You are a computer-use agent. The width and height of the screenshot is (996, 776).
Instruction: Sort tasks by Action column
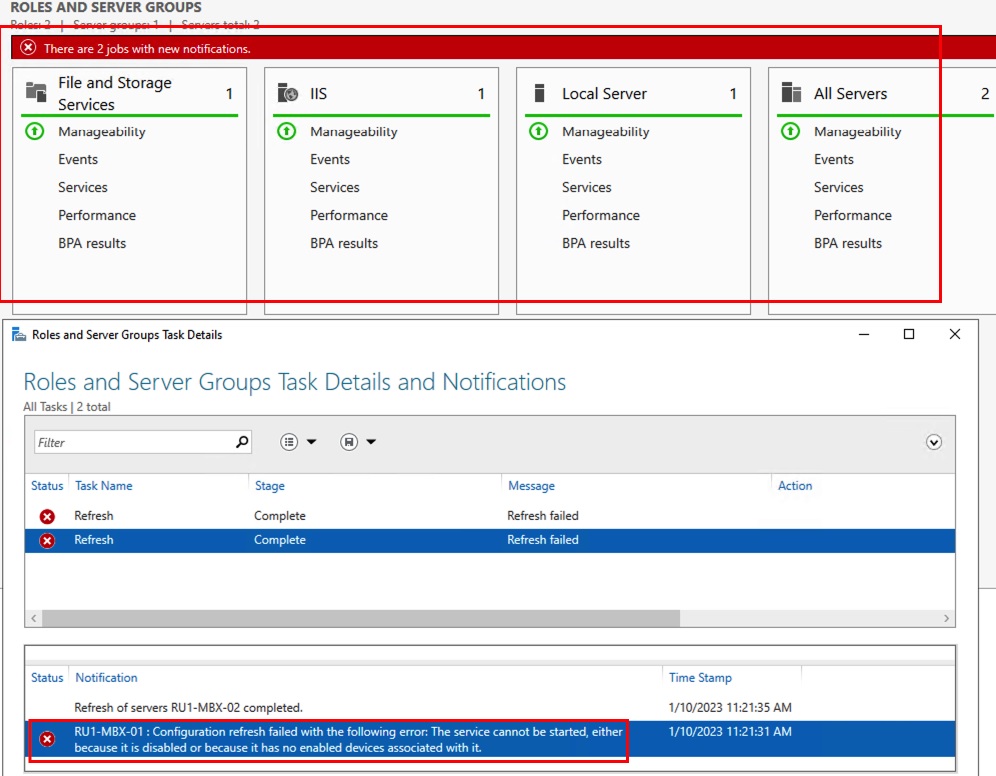click(x=795, y=486)
